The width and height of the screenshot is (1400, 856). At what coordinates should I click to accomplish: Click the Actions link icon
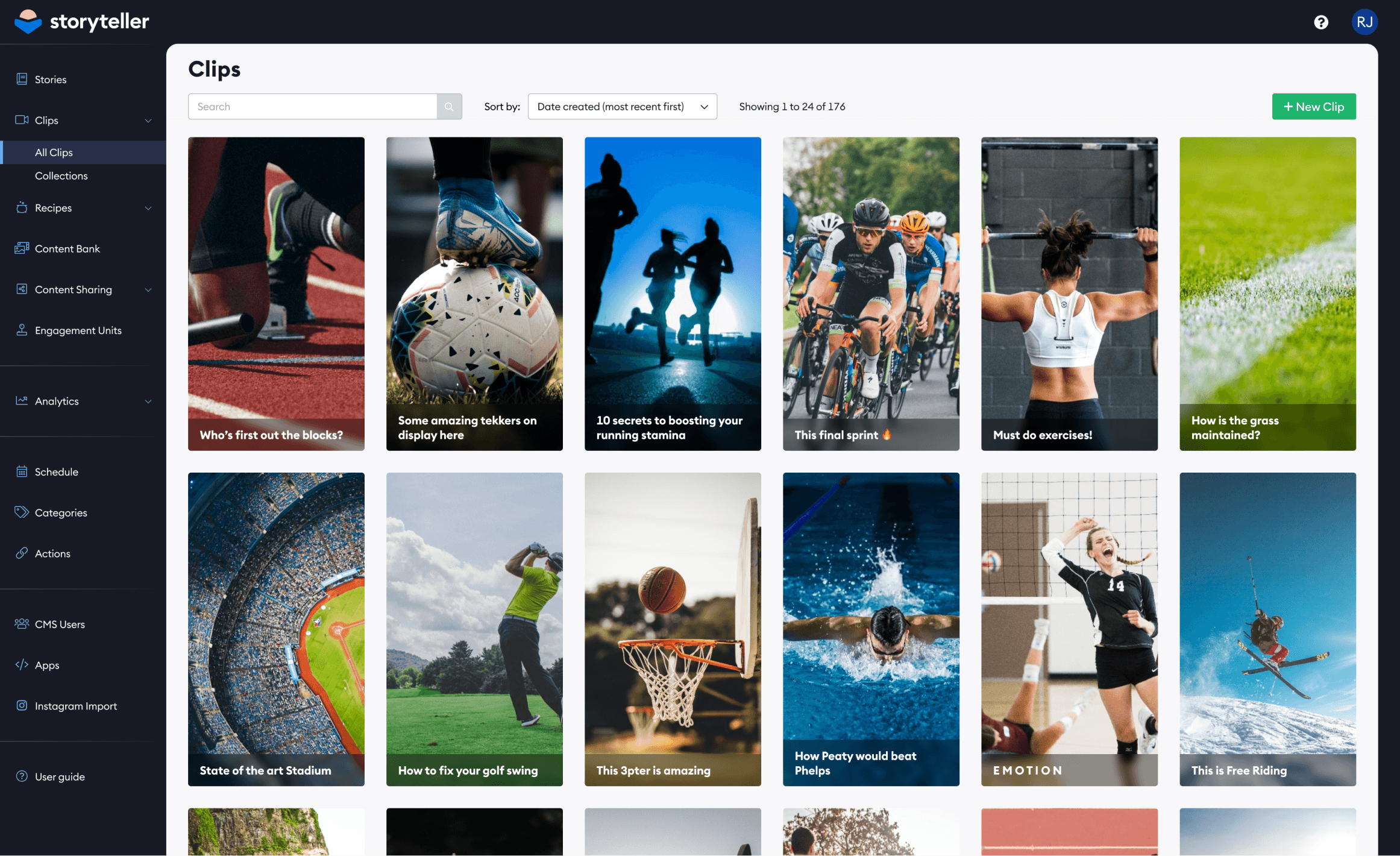pyautogui.click(x=22, y=553)
